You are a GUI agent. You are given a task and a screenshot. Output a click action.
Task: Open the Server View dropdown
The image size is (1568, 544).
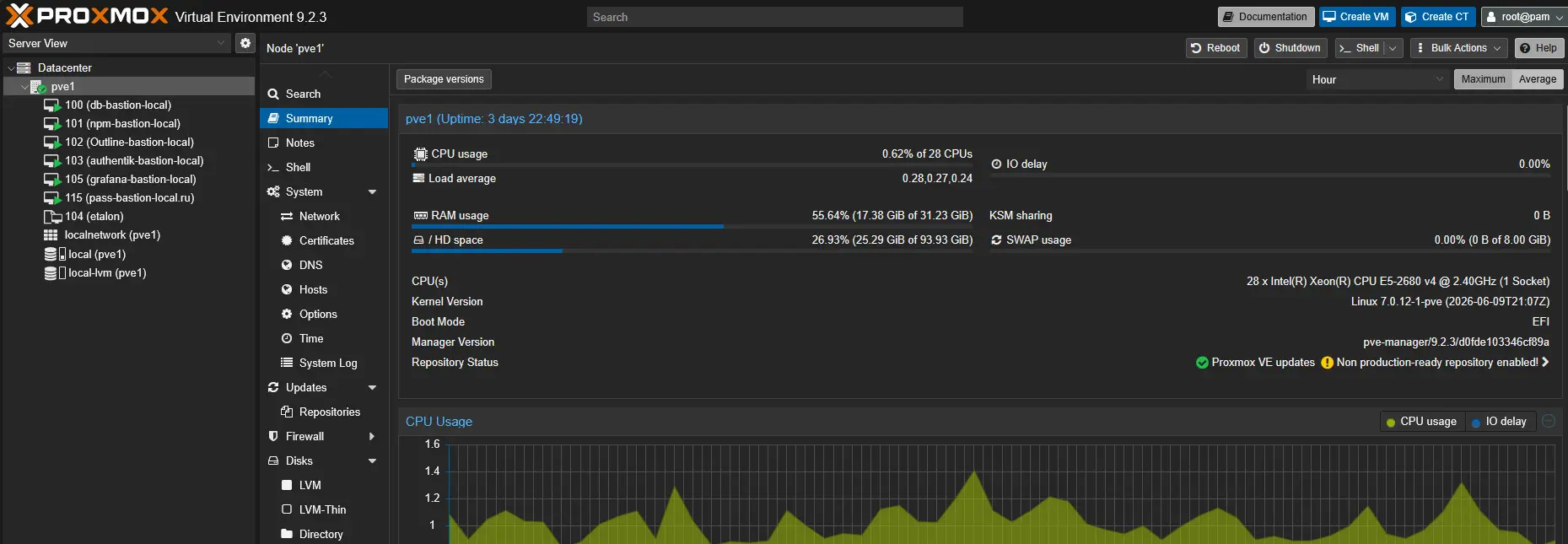116,43
